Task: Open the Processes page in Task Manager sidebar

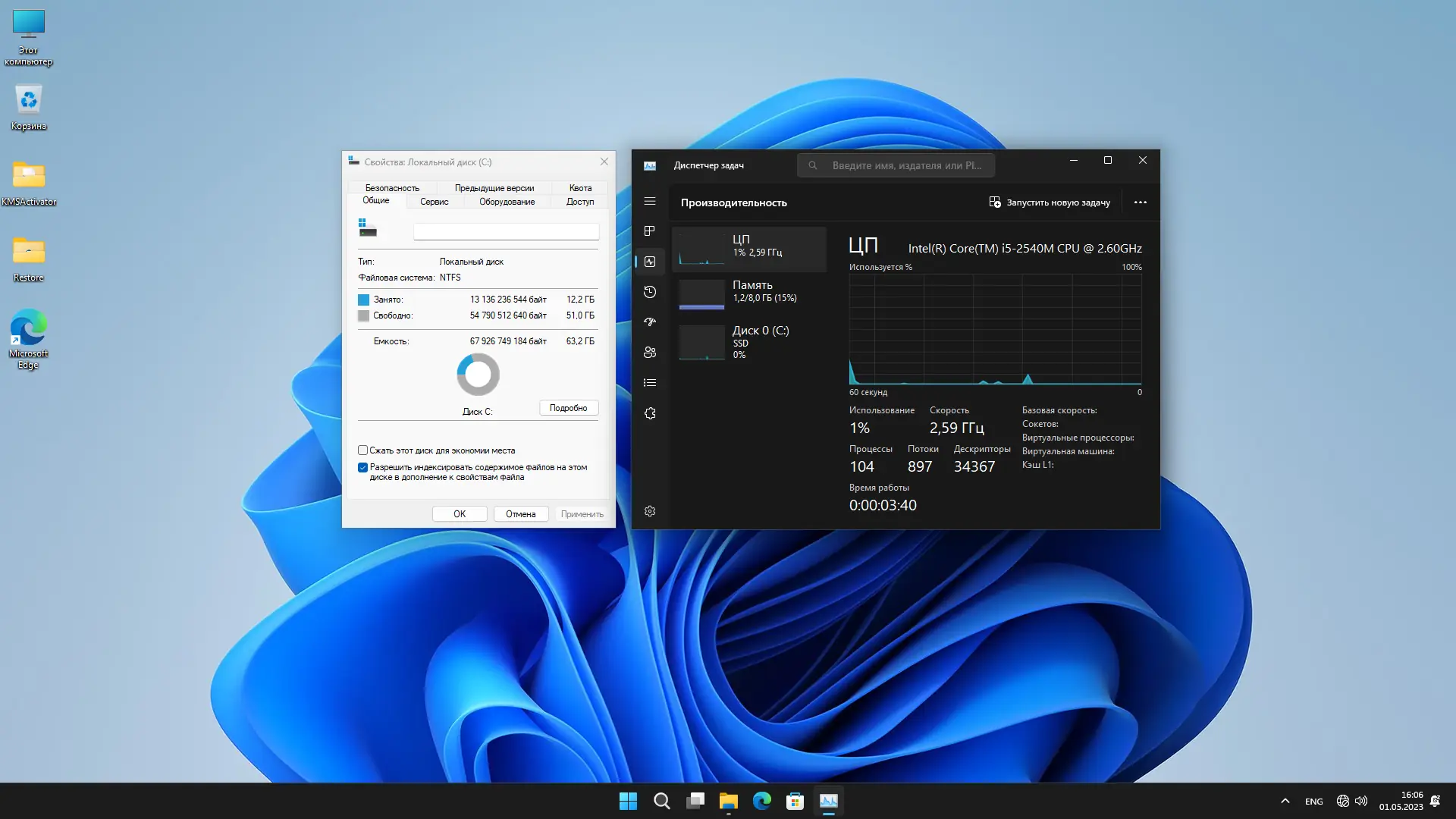Action: (x=650, y=231)
